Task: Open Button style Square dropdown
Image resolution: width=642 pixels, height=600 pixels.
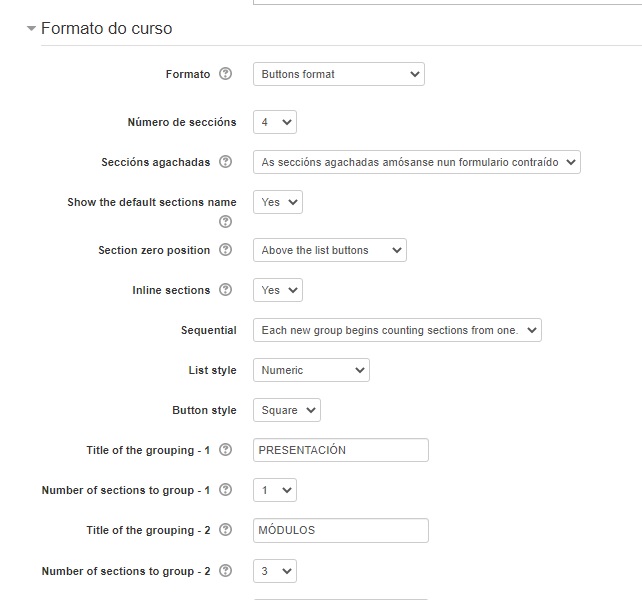Action: pos(286,410)
